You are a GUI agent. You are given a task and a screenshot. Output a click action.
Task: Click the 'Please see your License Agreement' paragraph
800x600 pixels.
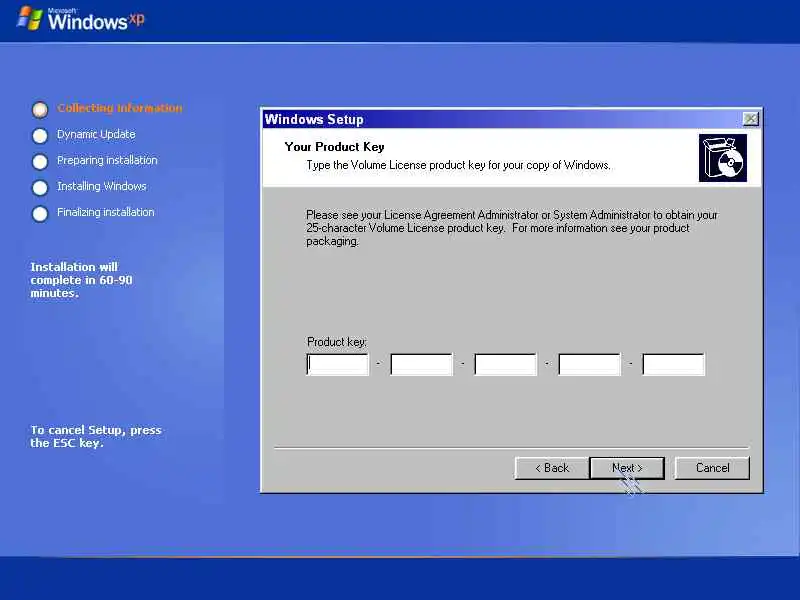512,228
